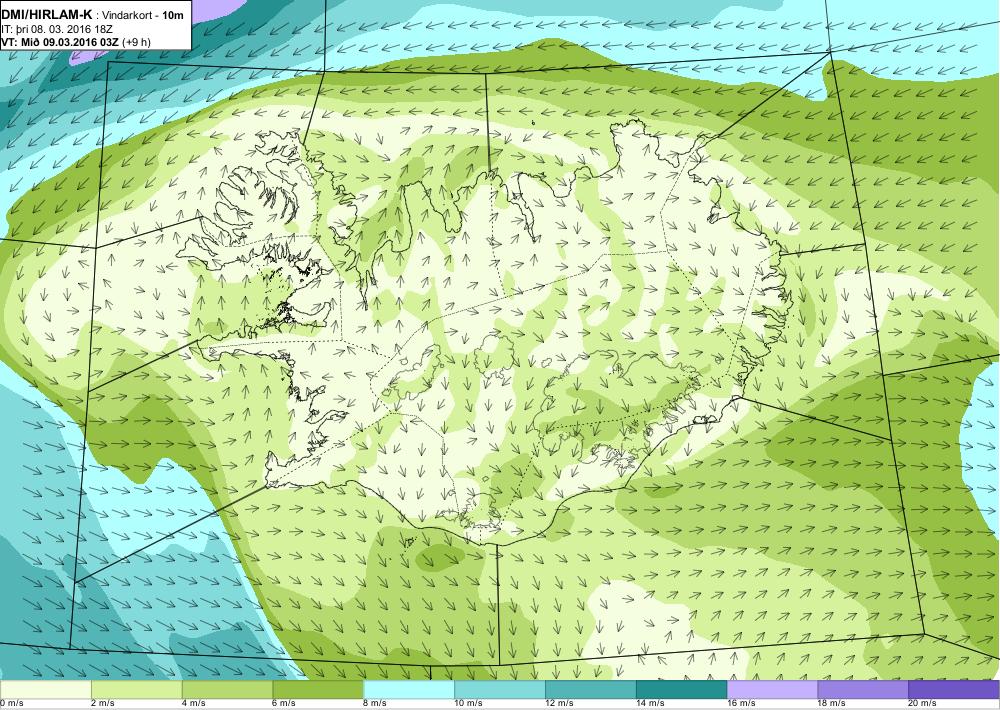Select the "20 m/s" legend label
The height and width of the screenshot is (710, 1000).
(922, 704)
